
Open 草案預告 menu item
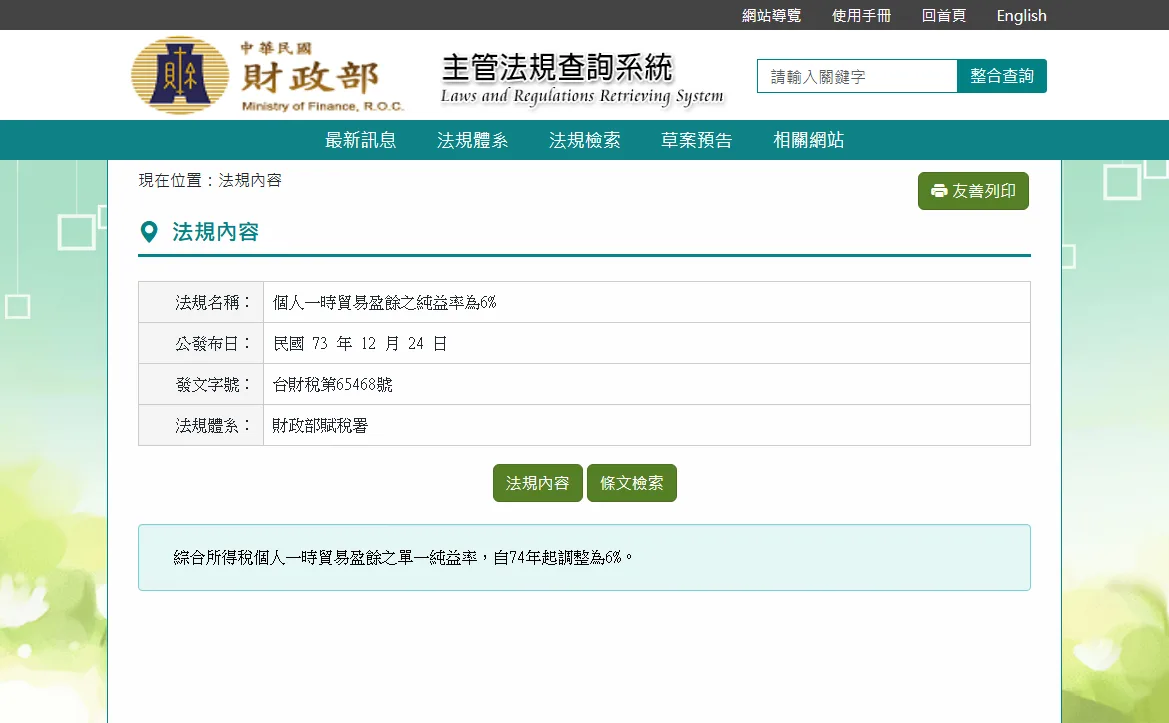[696, 140]
